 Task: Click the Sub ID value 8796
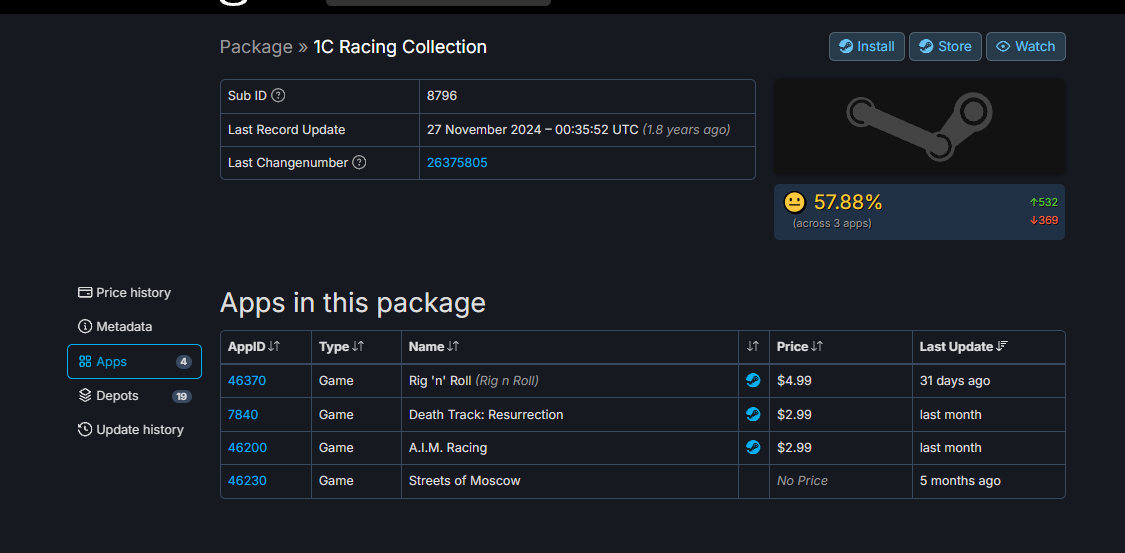[442, 95]
